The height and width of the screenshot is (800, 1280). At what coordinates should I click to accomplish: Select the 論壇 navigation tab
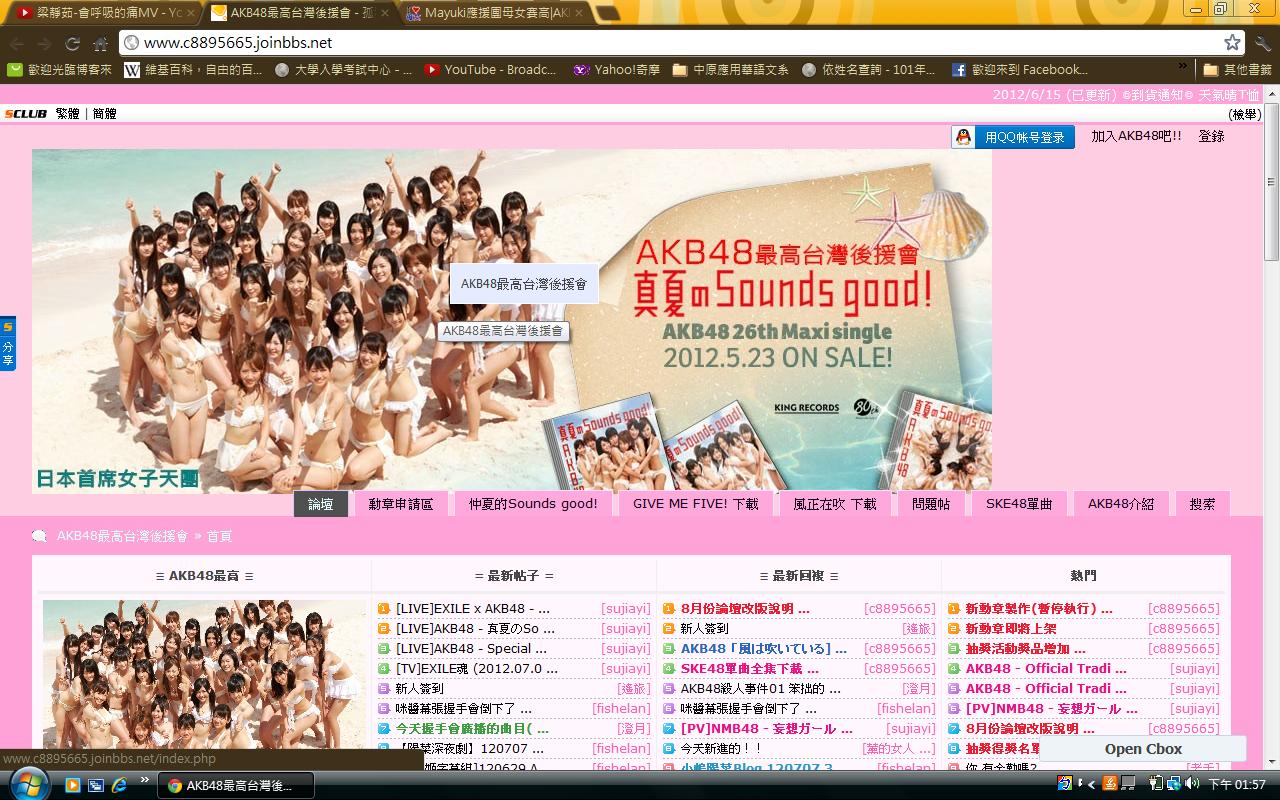[x=320, y=504]
